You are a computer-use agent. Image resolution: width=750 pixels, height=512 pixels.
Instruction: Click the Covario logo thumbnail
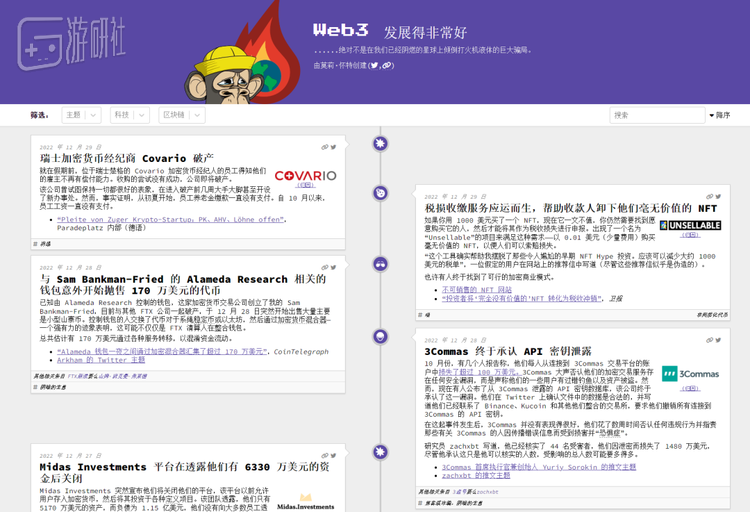click(305, 176)
